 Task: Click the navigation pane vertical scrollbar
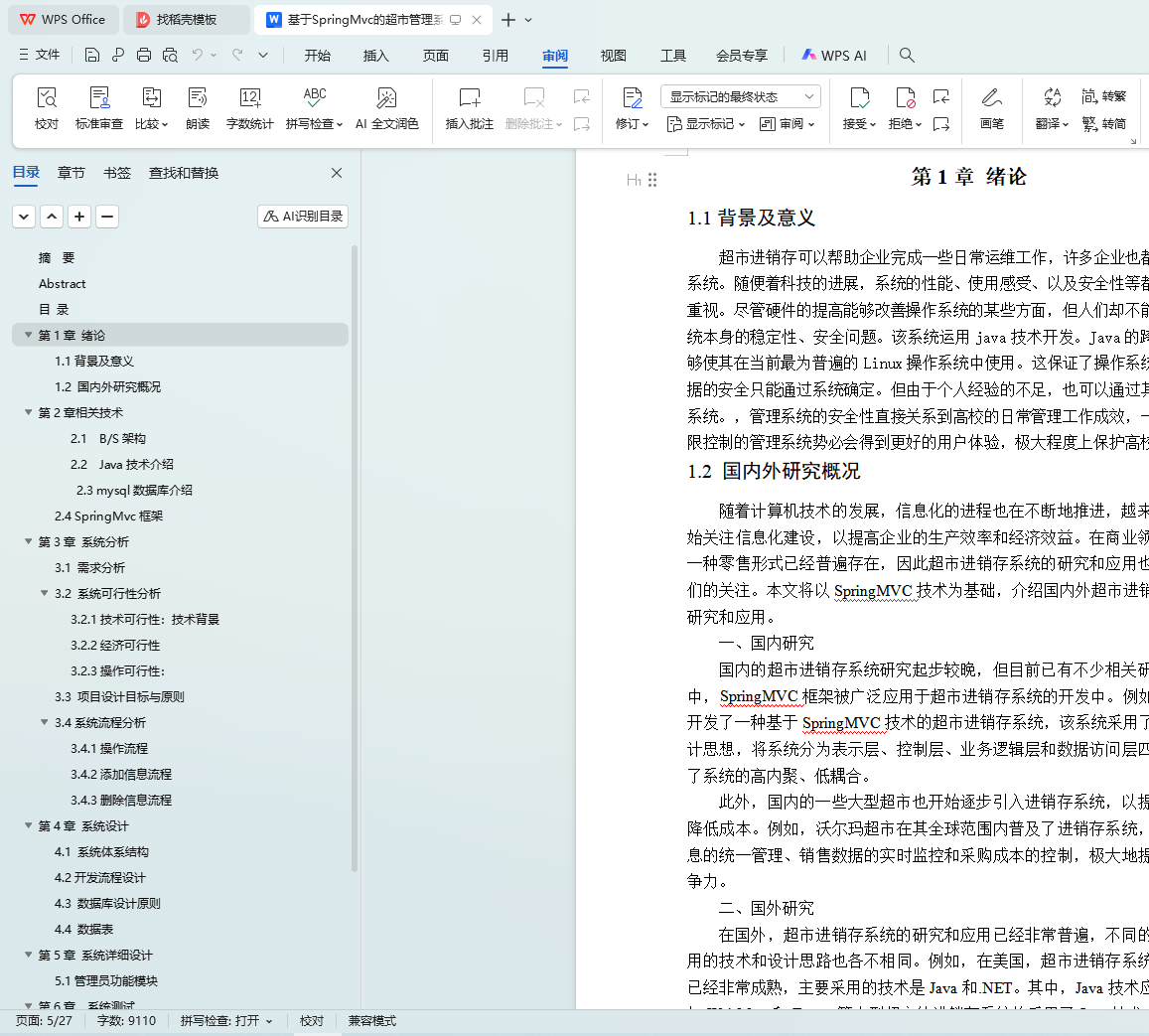[x=355, y=557]
